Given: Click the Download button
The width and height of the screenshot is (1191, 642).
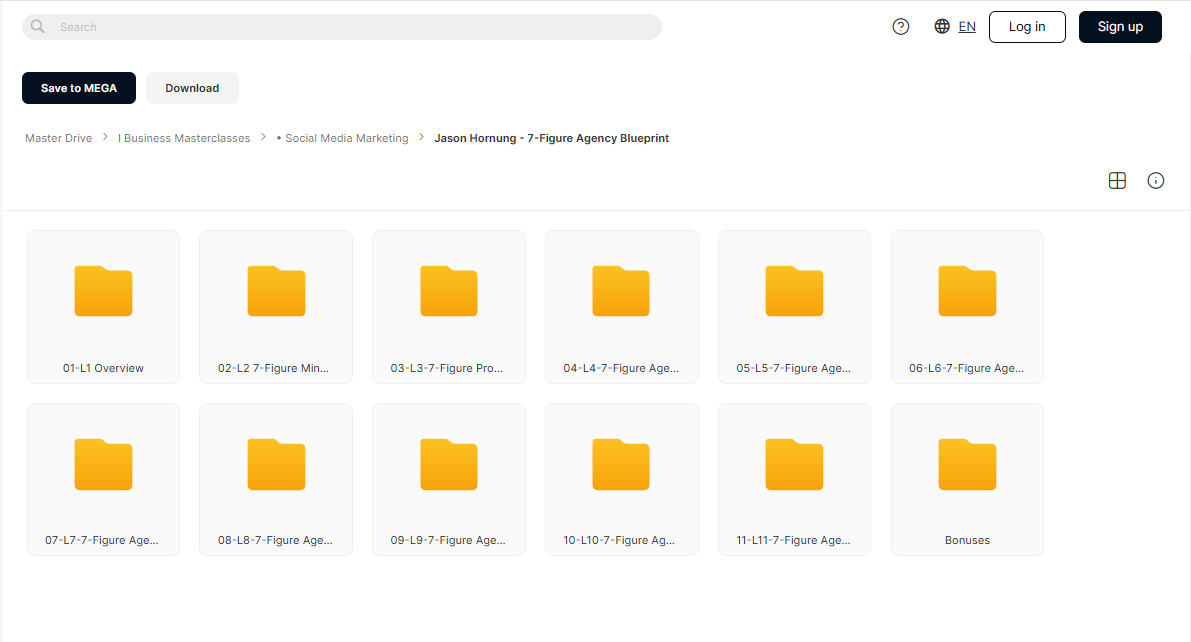Looking at the screenshot, I should (x=192, y=88).
